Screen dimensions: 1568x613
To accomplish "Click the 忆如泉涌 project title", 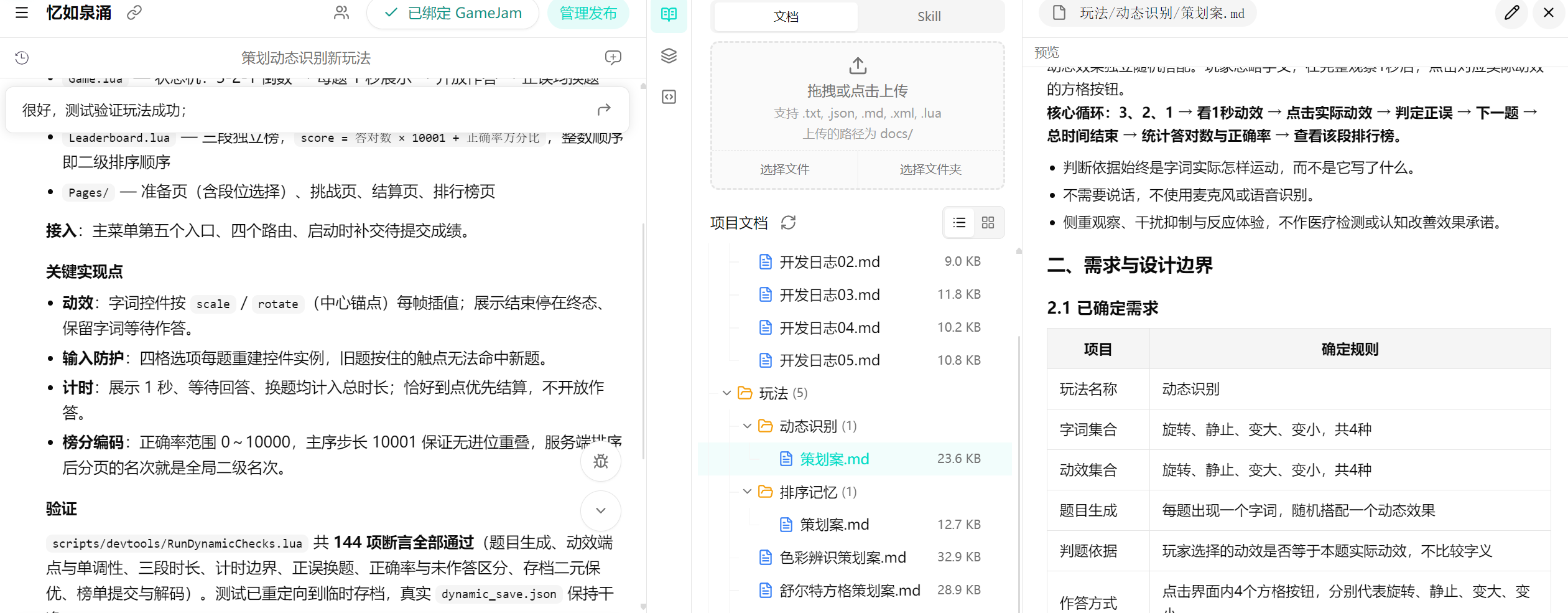I will click(79, 12).
